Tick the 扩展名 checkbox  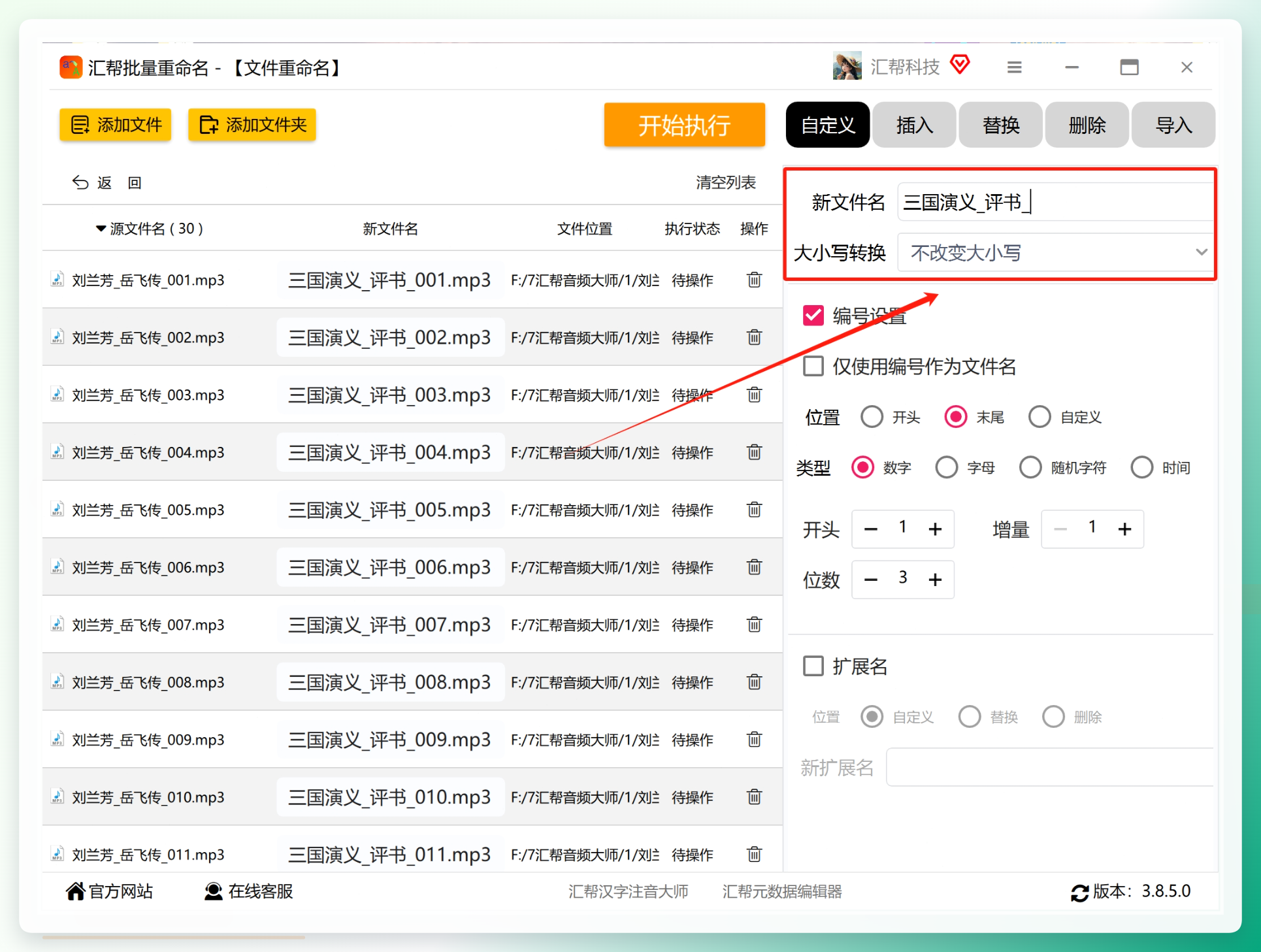click(x=813, y=666)
